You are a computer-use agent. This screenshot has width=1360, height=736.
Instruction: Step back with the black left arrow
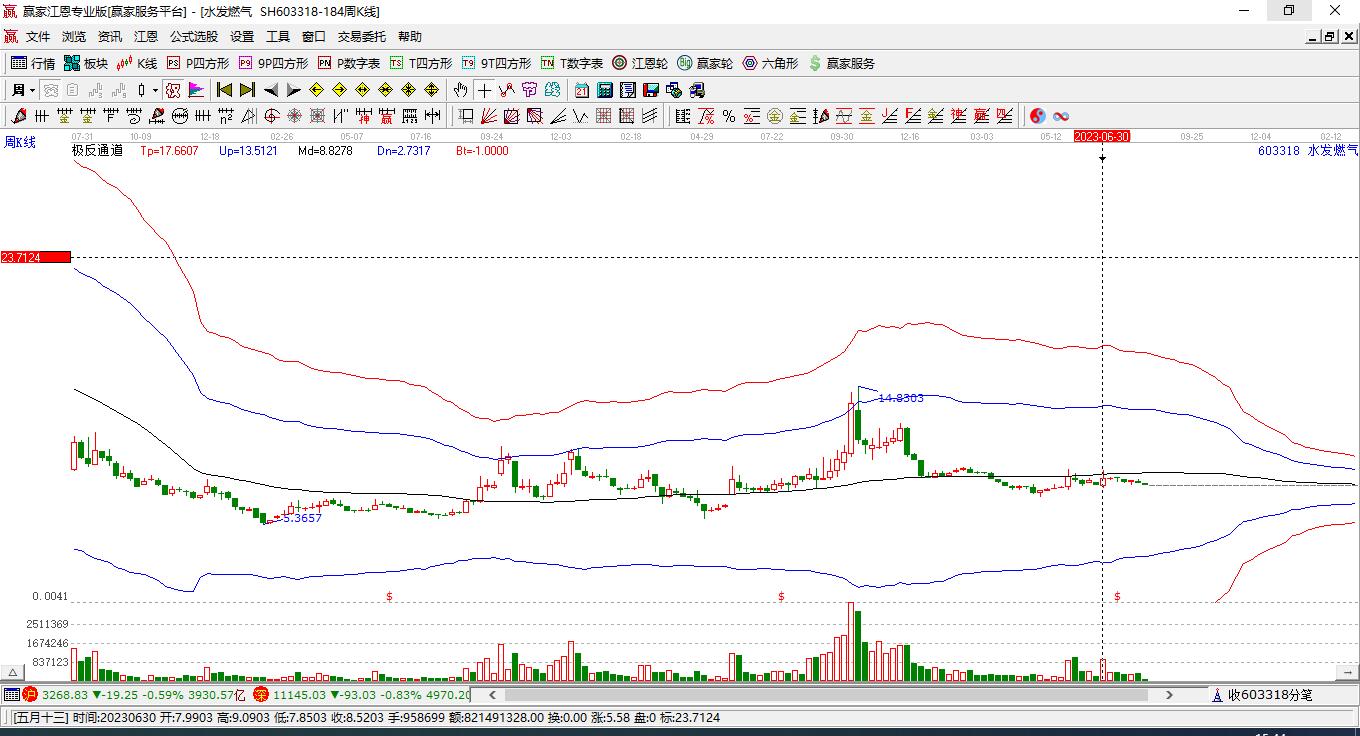tap(271, 90)
